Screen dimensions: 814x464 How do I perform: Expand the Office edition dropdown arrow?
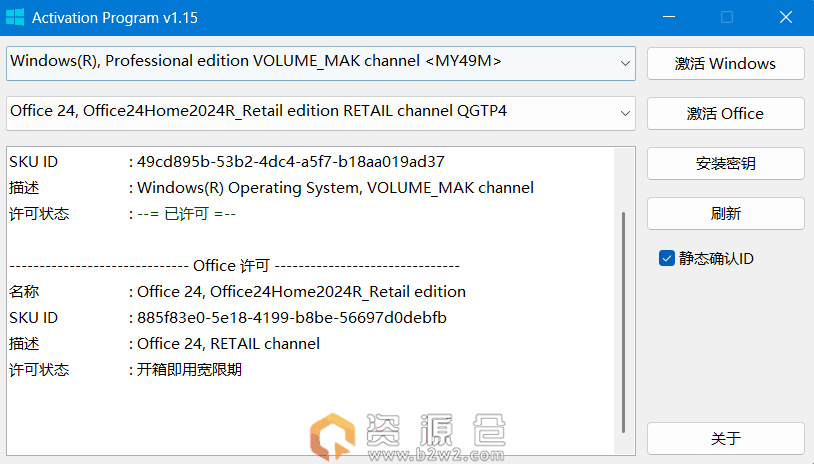coord(625,113)
